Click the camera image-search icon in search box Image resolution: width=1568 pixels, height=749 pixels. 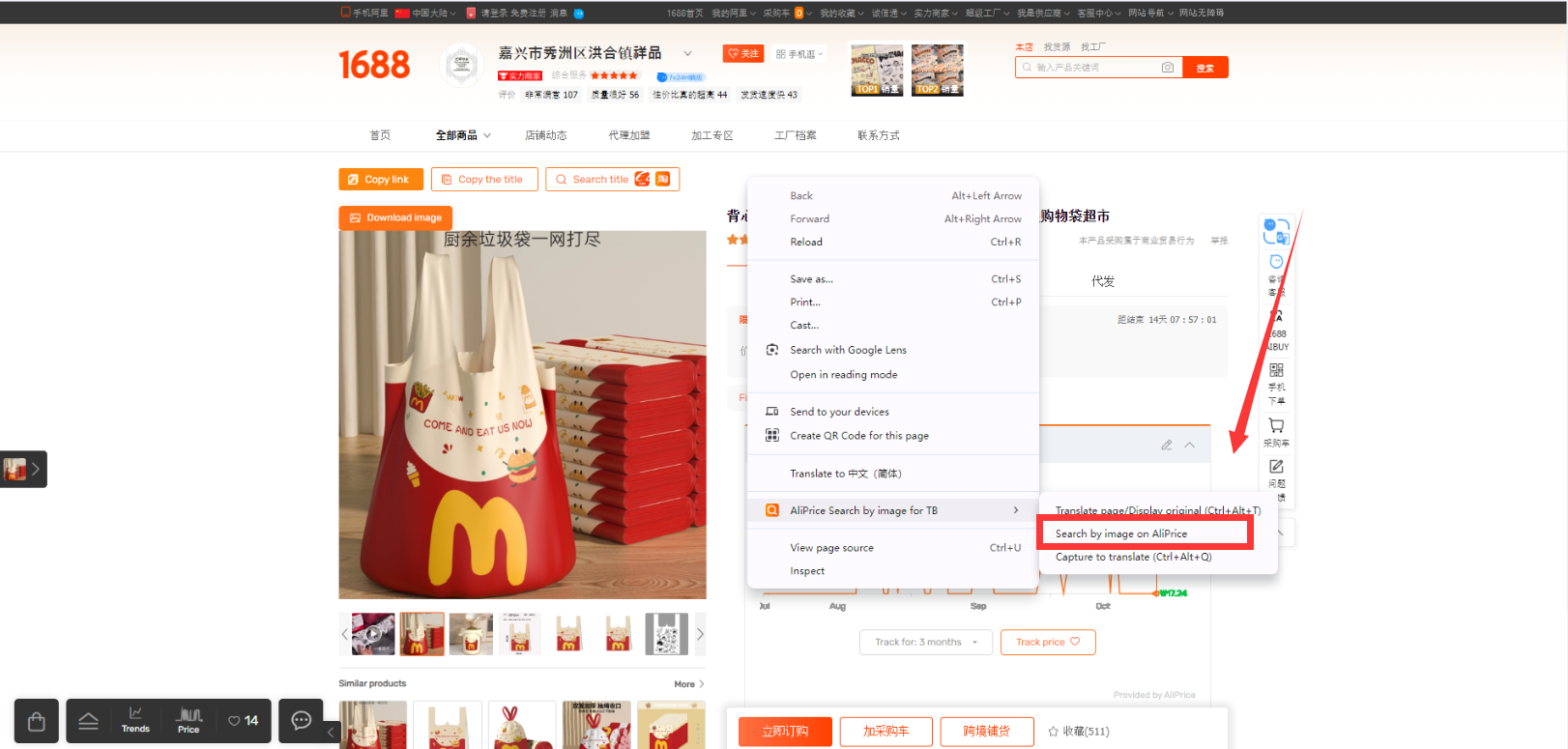1168,68
